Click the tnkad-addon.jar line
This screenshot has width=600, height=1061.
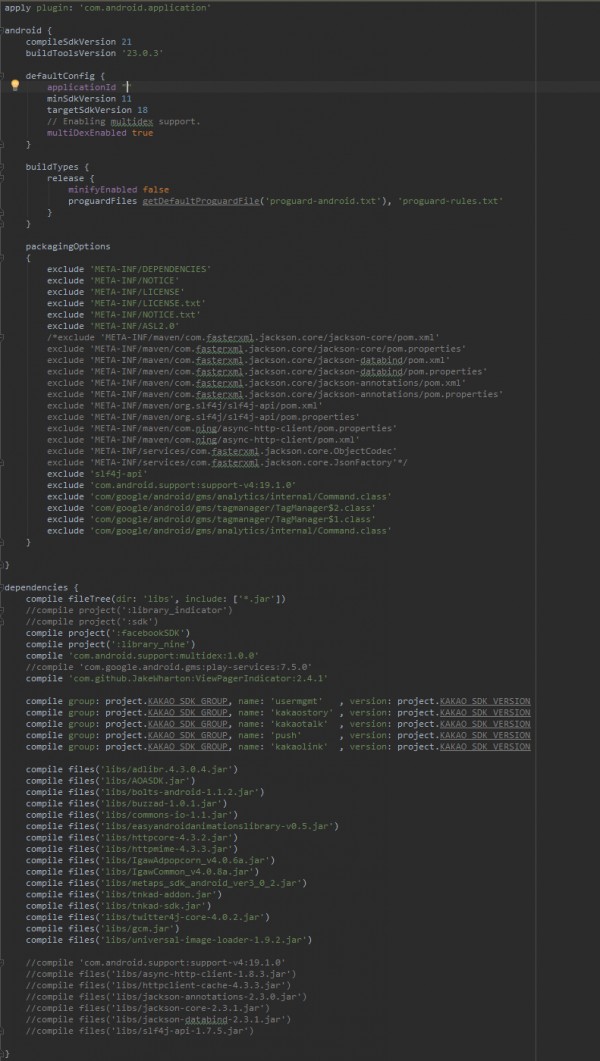[x=124, y=895]
